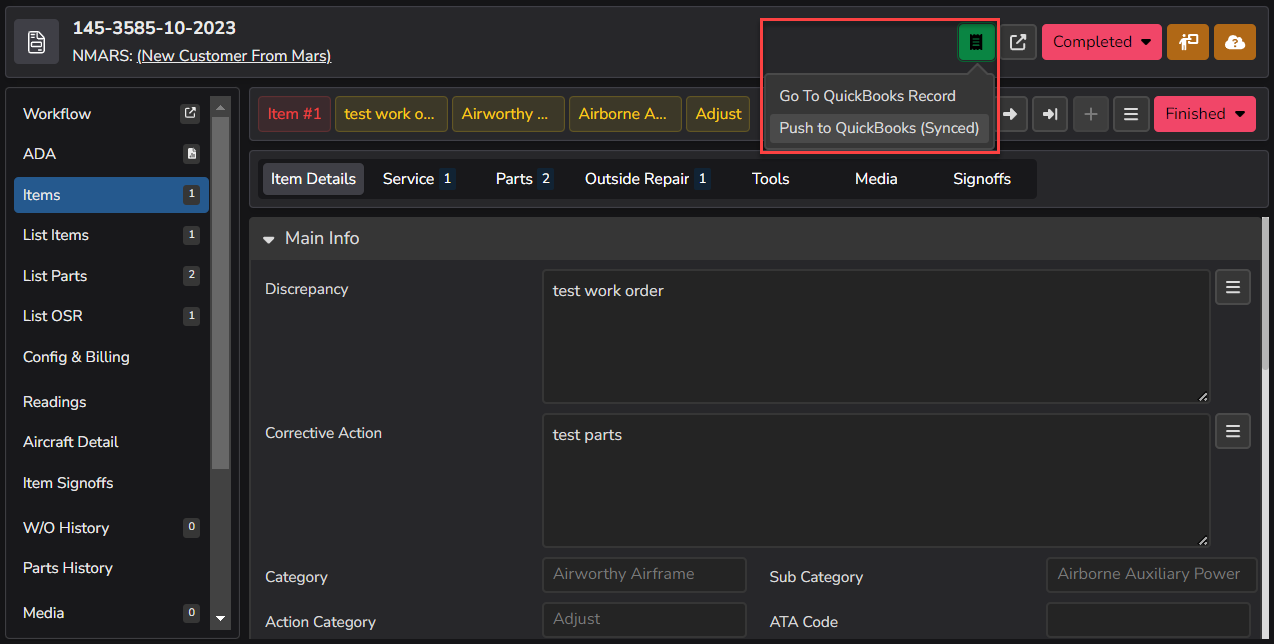Click the green QuickBooks sync icon
Screen dimensions: 1274x644
click(977, 42)
